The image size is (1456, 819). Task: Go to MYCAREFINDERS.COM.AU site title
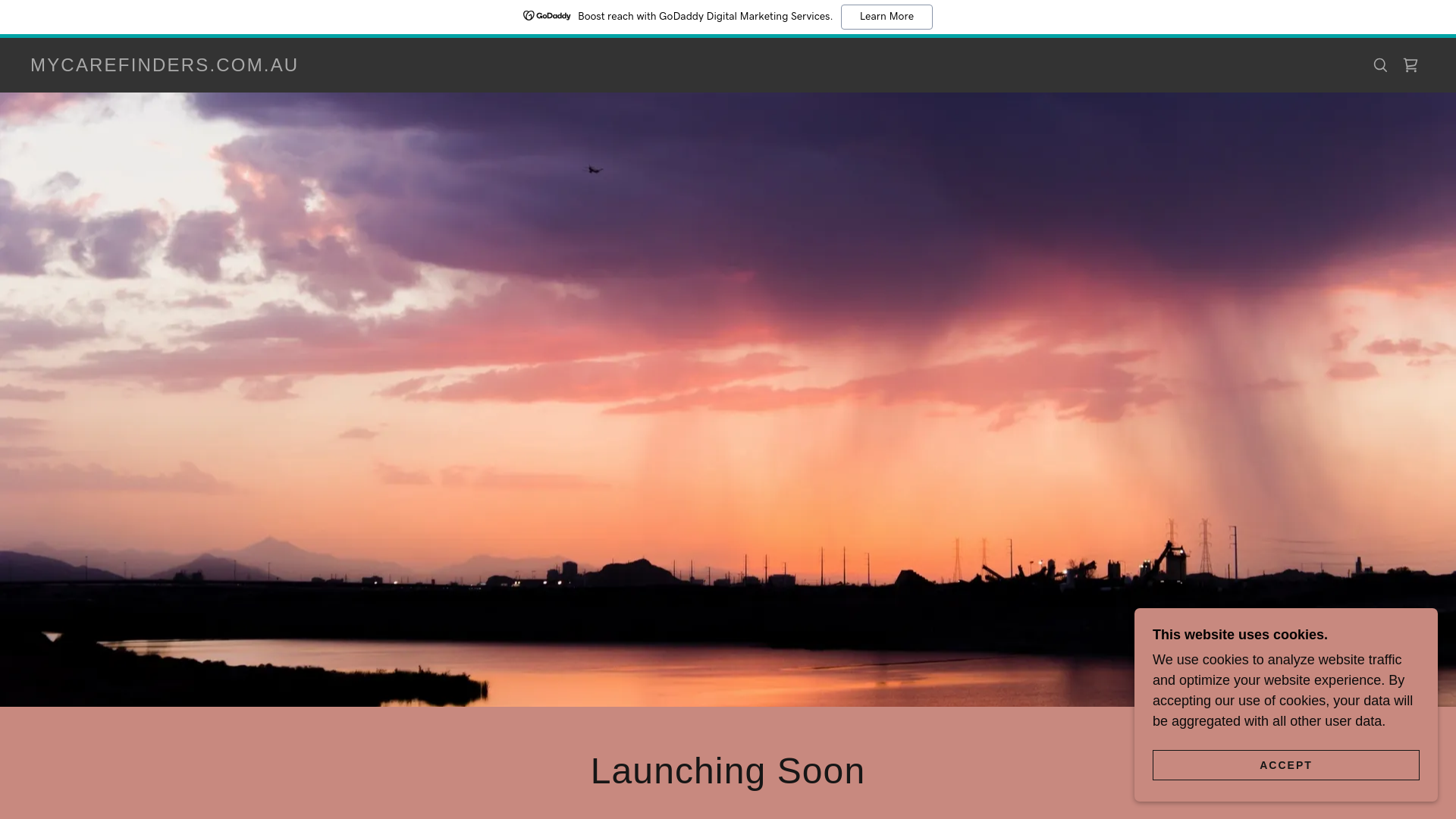tap(165, 65)
